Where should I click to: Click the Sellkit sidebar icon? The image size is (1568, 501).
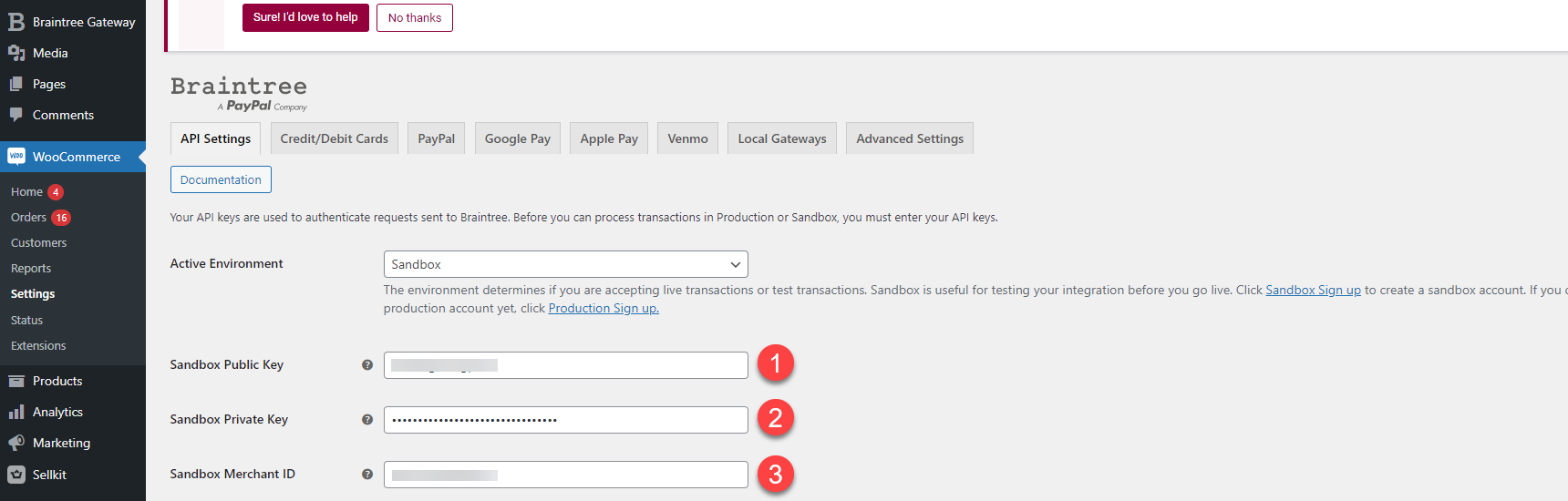coord(16,475)
